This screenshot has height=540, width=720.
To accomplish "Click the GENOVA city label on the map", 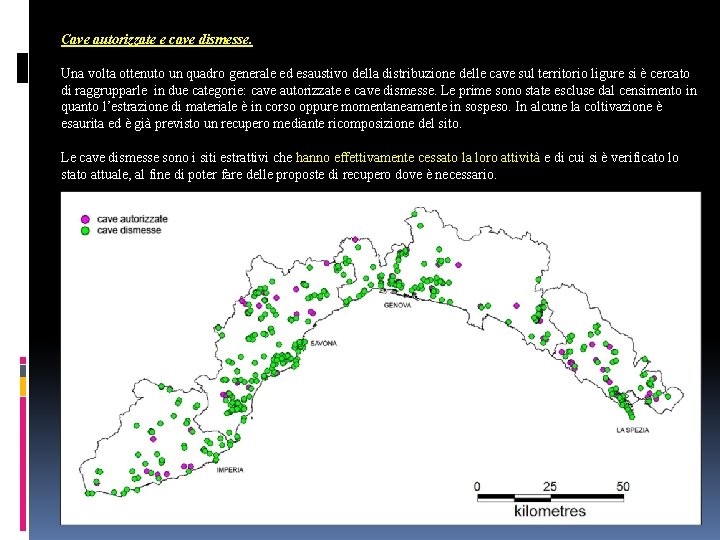I will [397, 305].
